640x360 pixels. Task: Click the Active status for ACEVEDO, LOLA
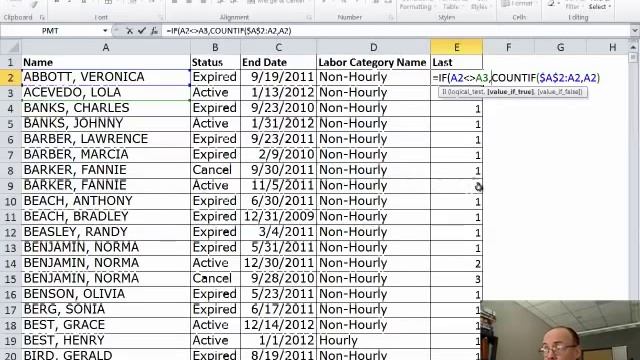(216, 93)
